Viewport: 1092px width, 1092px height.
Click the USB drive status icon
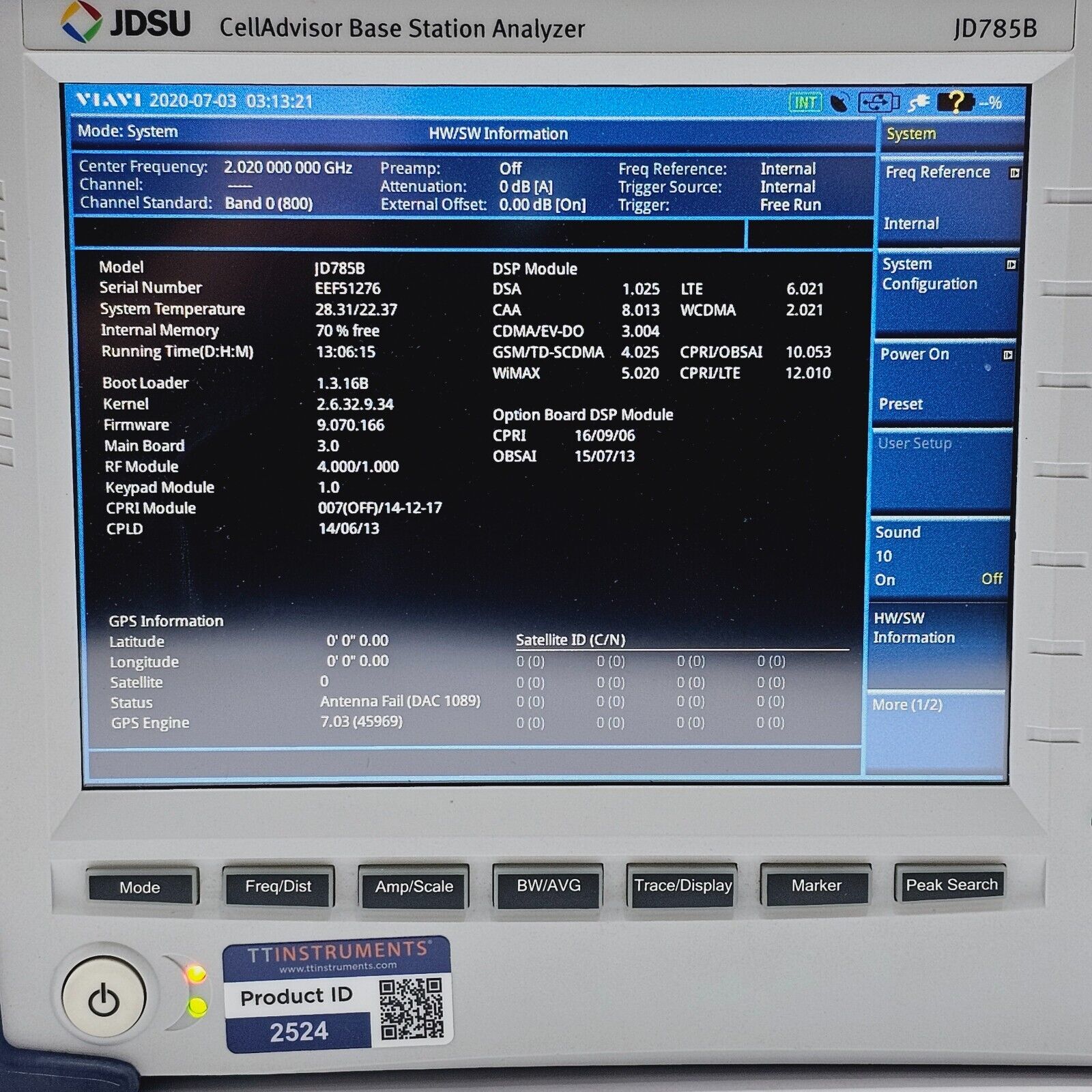(x=879, y=102)
